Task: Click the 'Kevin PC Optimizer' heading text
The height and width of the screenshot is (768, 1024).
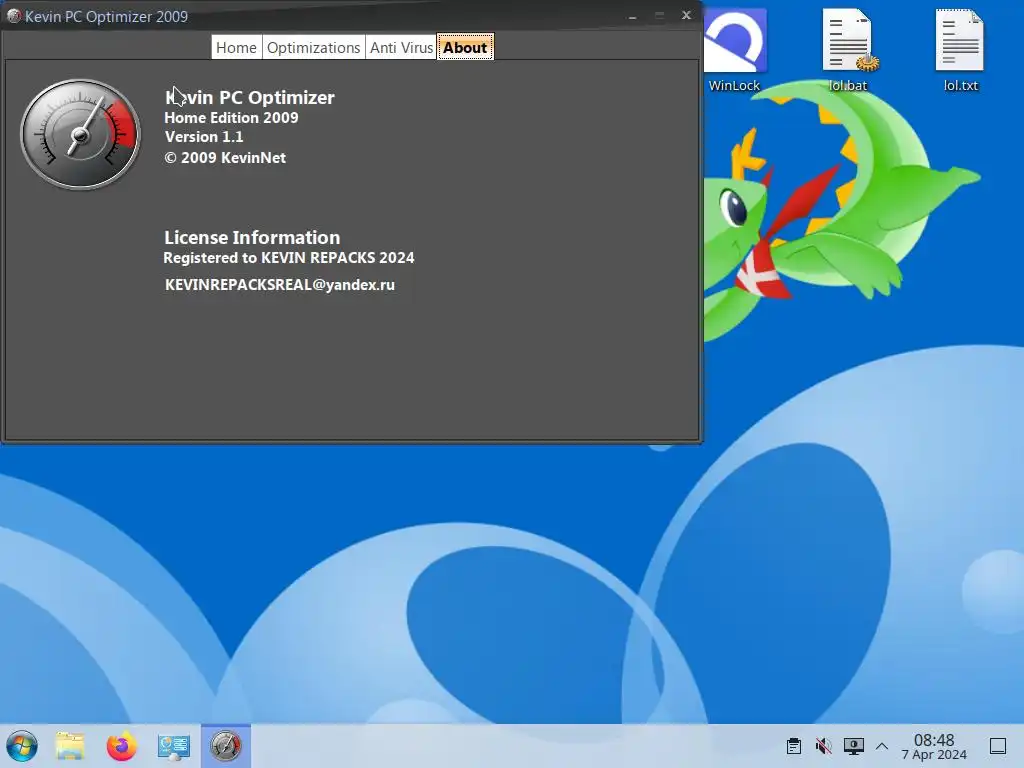Action: click(x=249, y=97)
